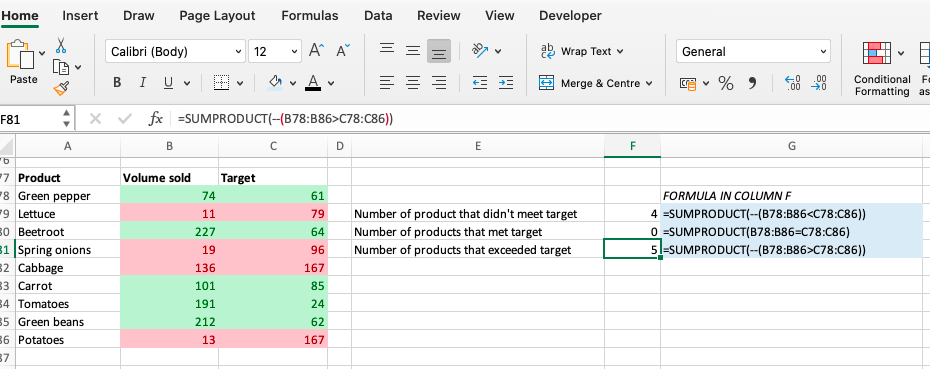Click Wrap Text button
Image resolution: width=930 pixels, height=369 pixels.
coord(582,52)
